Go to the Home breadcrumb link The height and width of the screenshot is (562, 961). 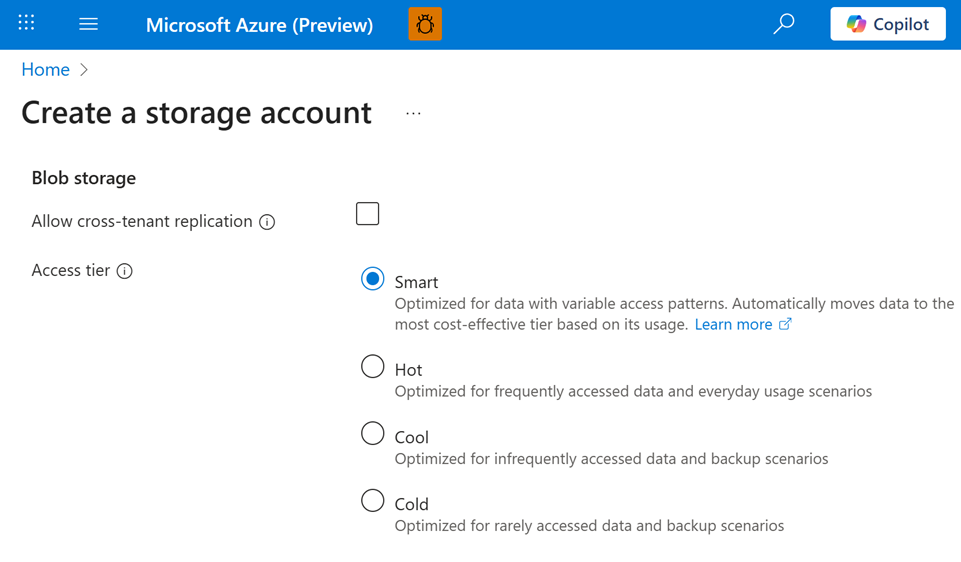tap(45, 69)
